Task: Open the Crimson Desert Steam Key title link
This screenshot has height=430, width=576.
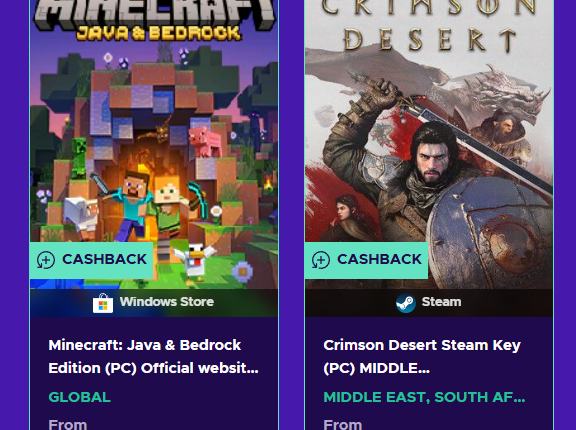Action: 422,357
